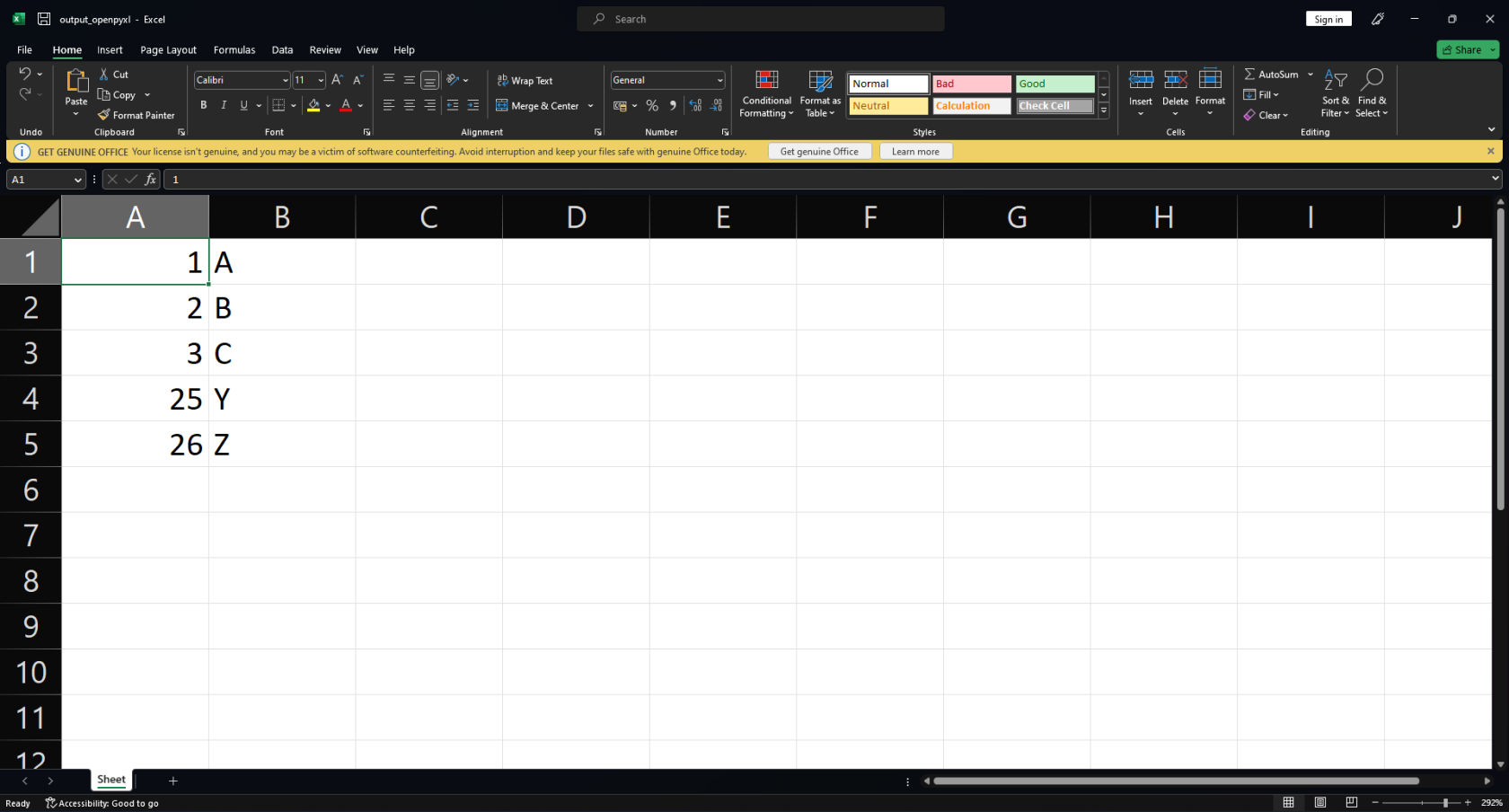Open the Format cells icon
The image size is (1509, 812).
click(1210, 80)
